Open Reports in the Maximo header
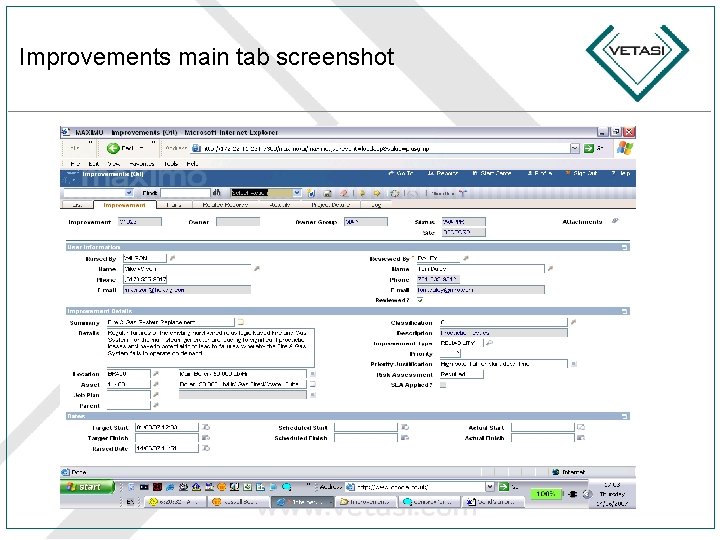This screenshot has height=540, width=720. pyautogui.click(x=443, y=174)
